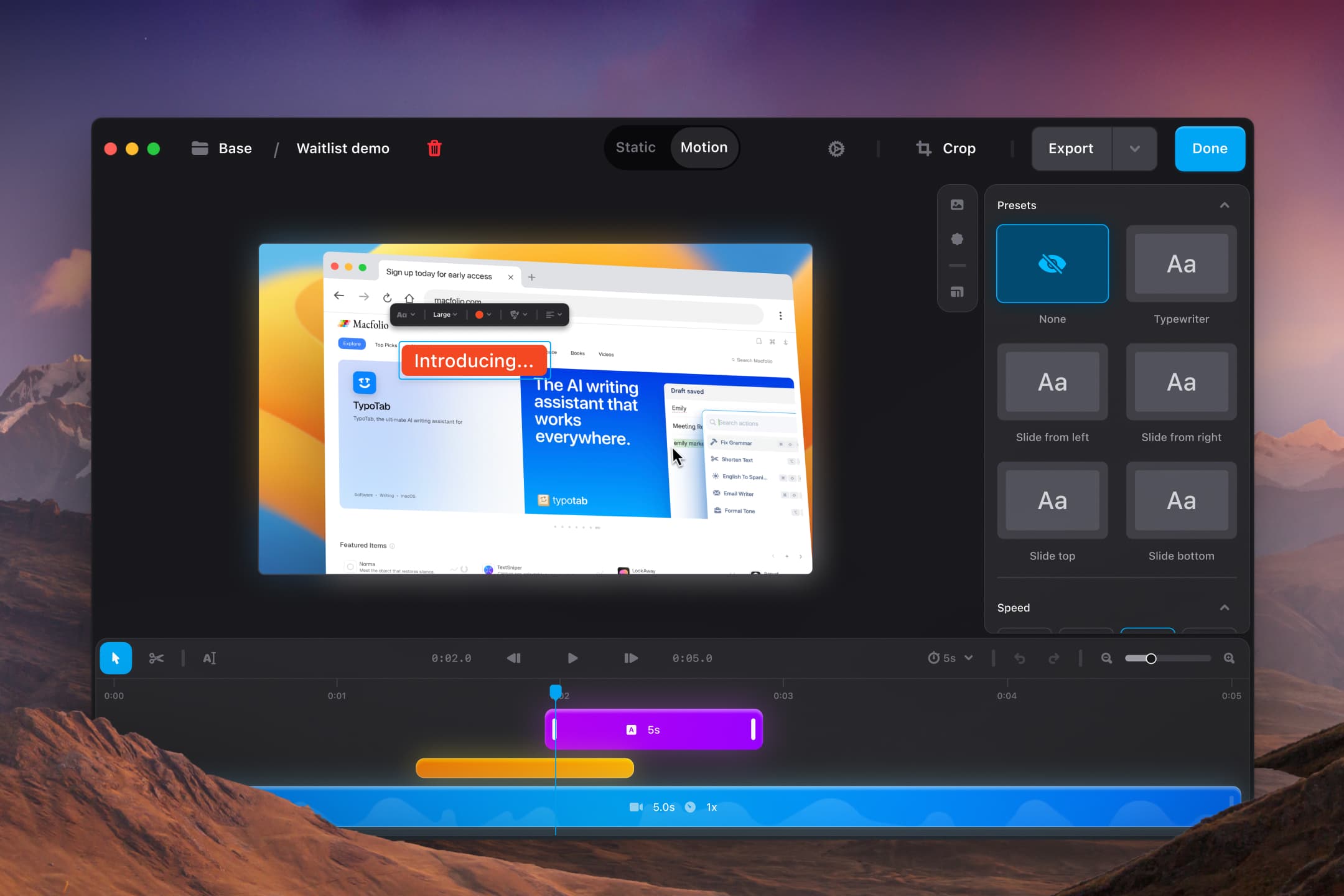Screen dimensions: 1344x896
Task: Step back one frame
Action: click(514, 658)
